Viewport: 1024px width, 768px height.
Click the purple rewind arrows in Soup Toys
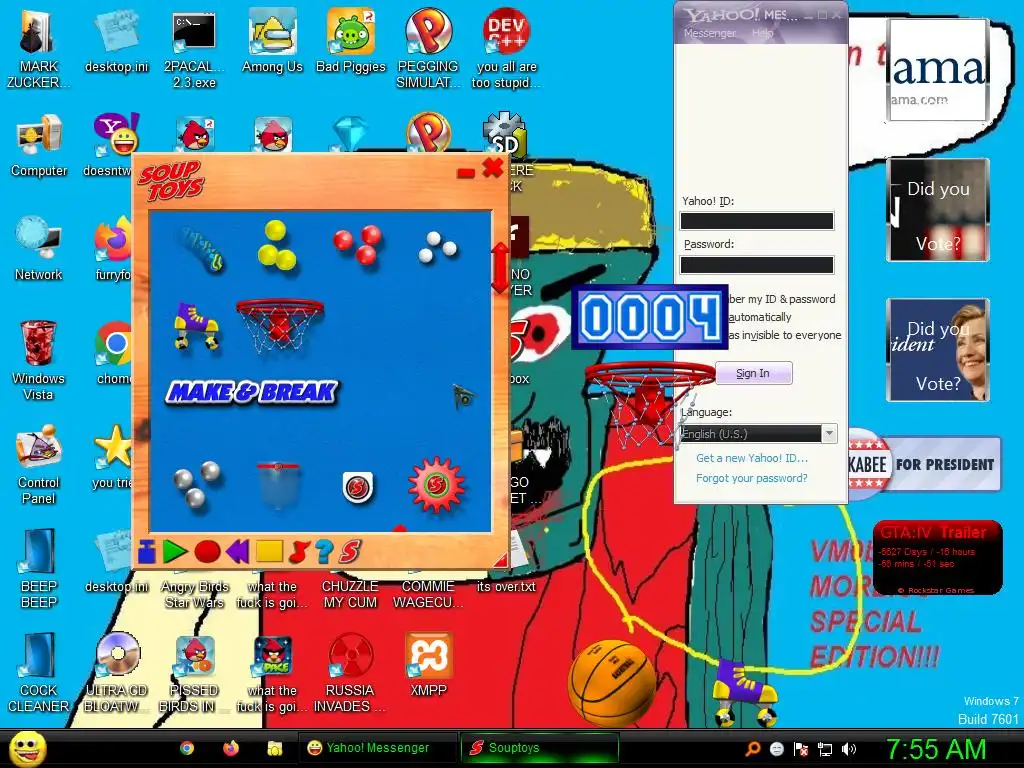tap(237, 552)
